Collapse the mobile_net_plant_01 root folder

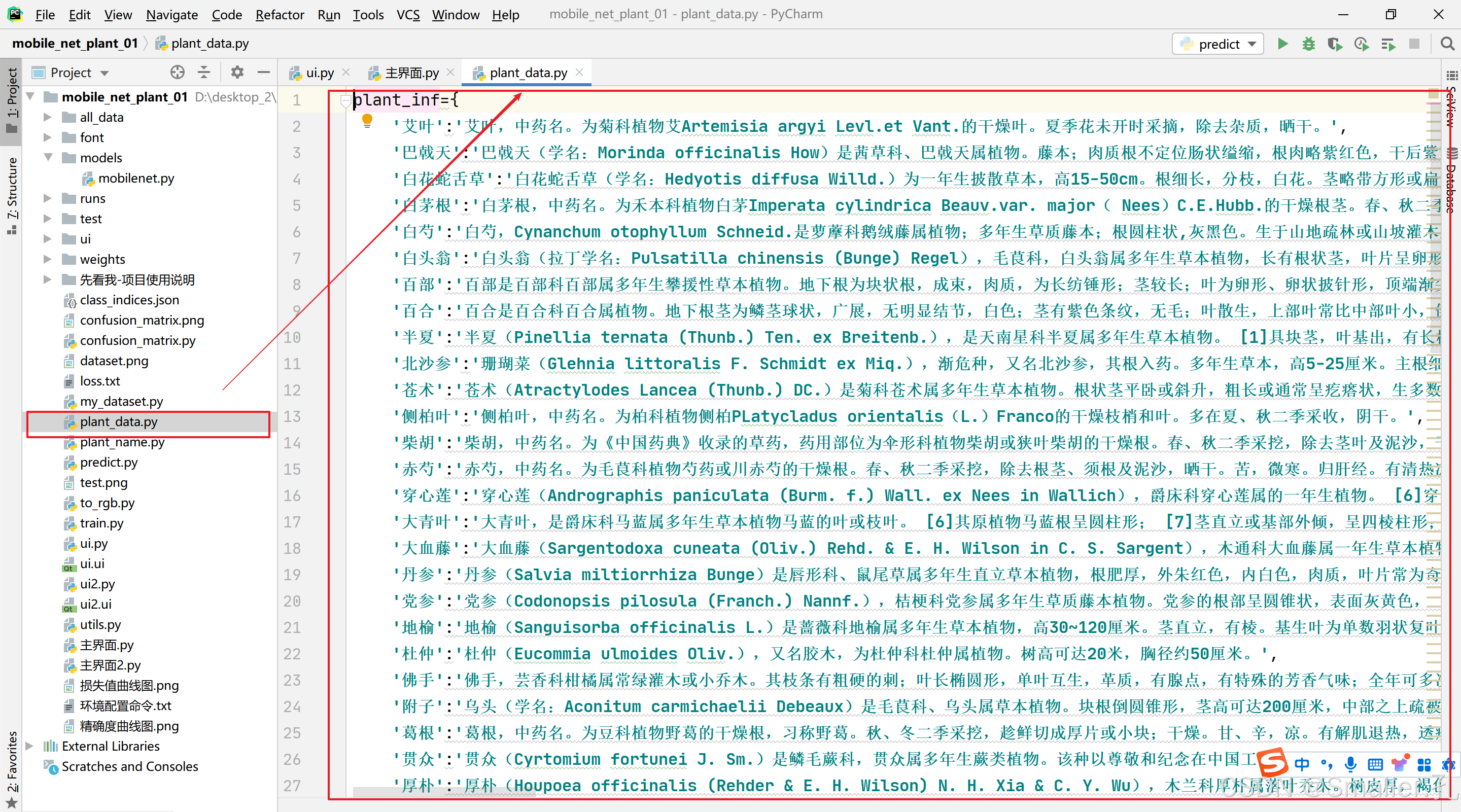coord(30,97)
